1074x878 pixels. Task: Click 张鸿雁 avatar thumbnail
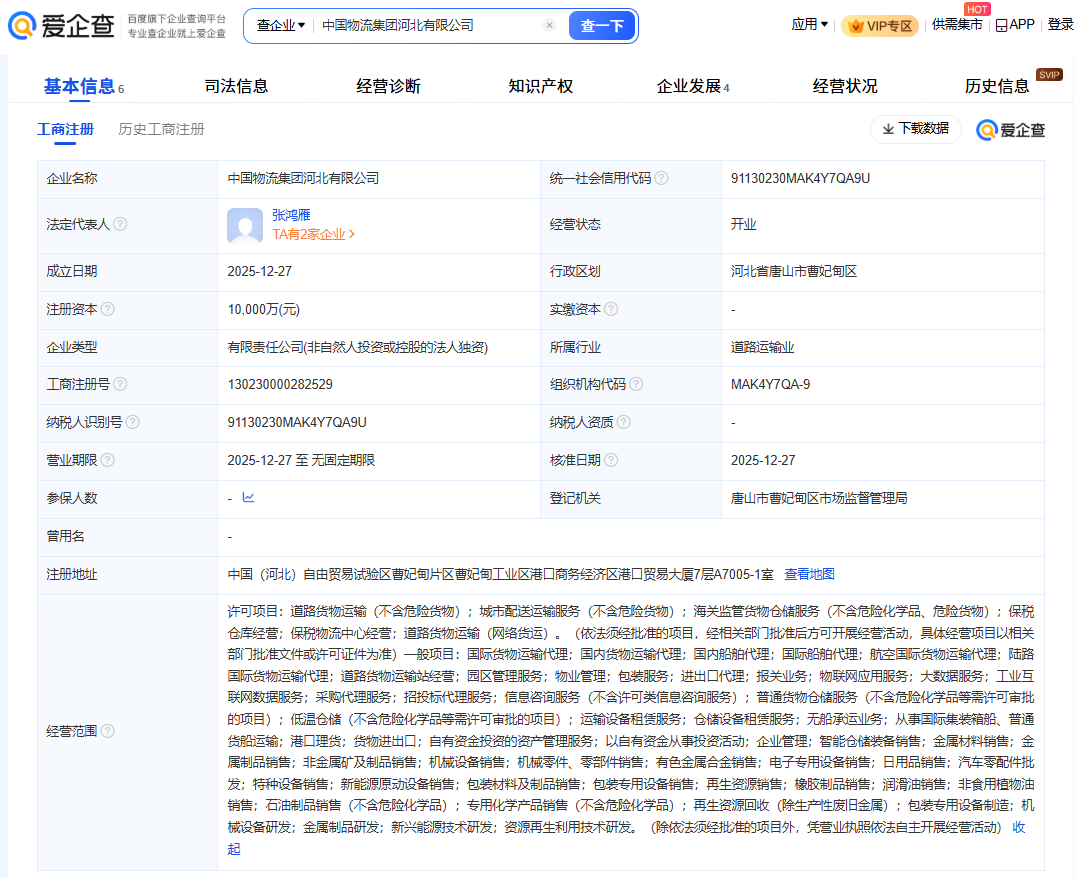coord(245,225)
